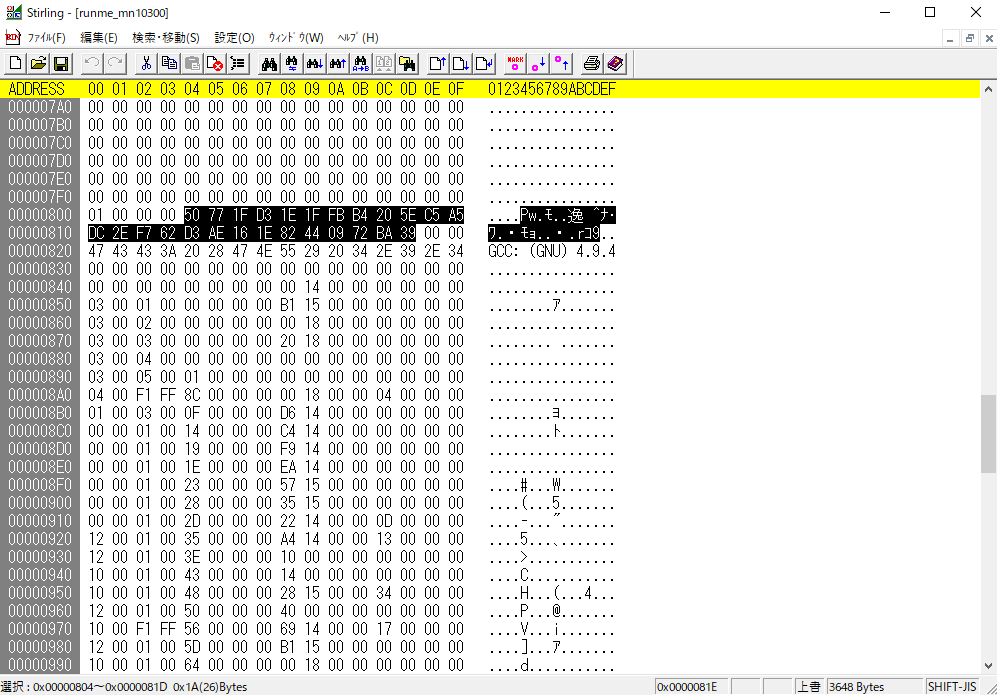This screenshot has height=695, width=997.
Task: Jump to file end with page down-arrow icon
Action: (460, 64)
